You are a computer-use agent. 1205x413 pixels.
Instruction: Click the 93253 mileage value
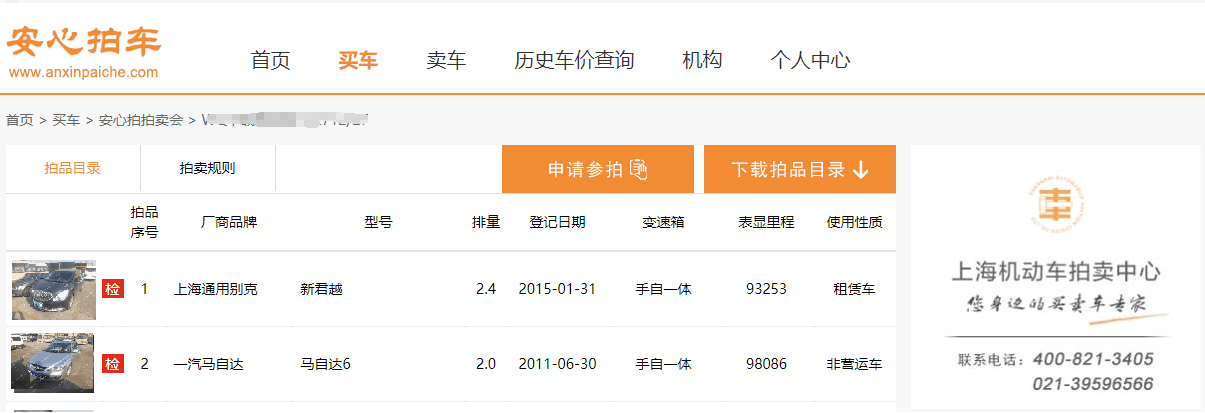766,289
